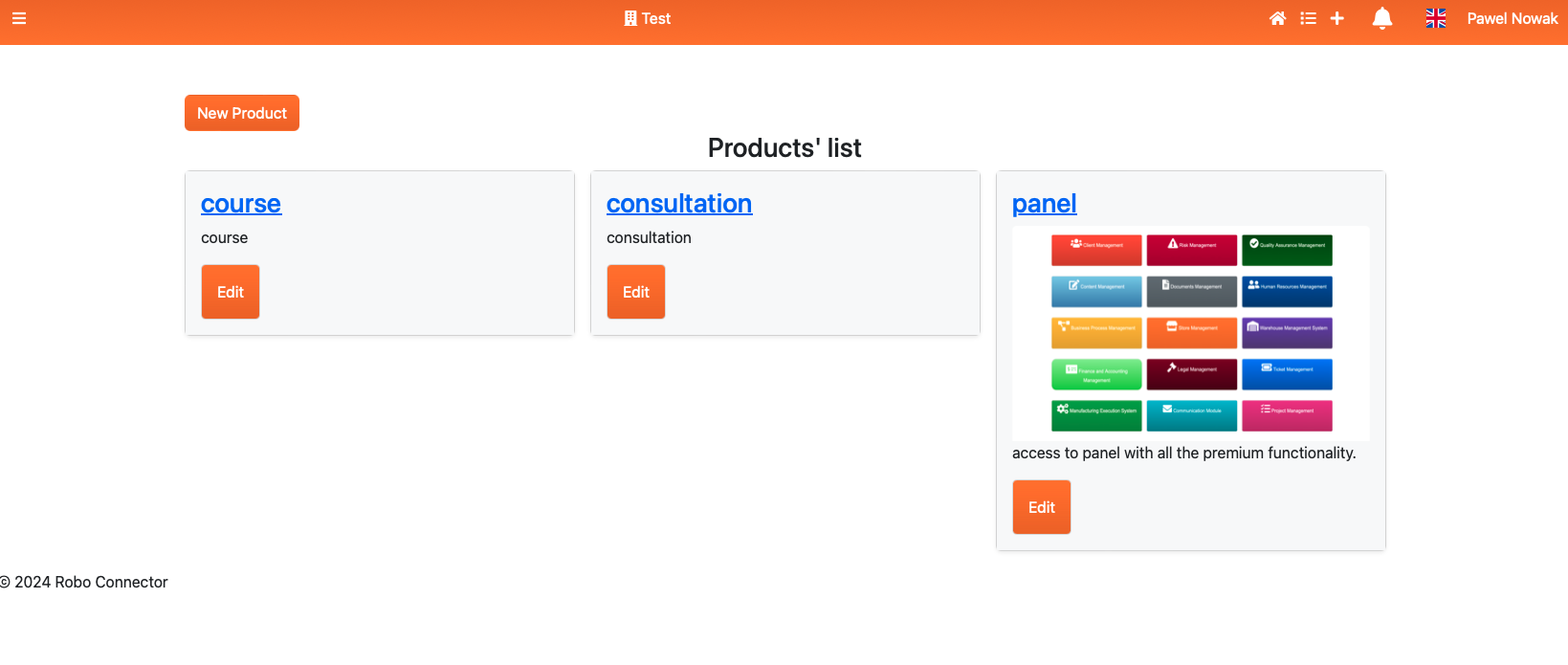Open the course product link
The height and width of the screenshot is (665, 1568).
pyautogui.click(x=241, y=204)
